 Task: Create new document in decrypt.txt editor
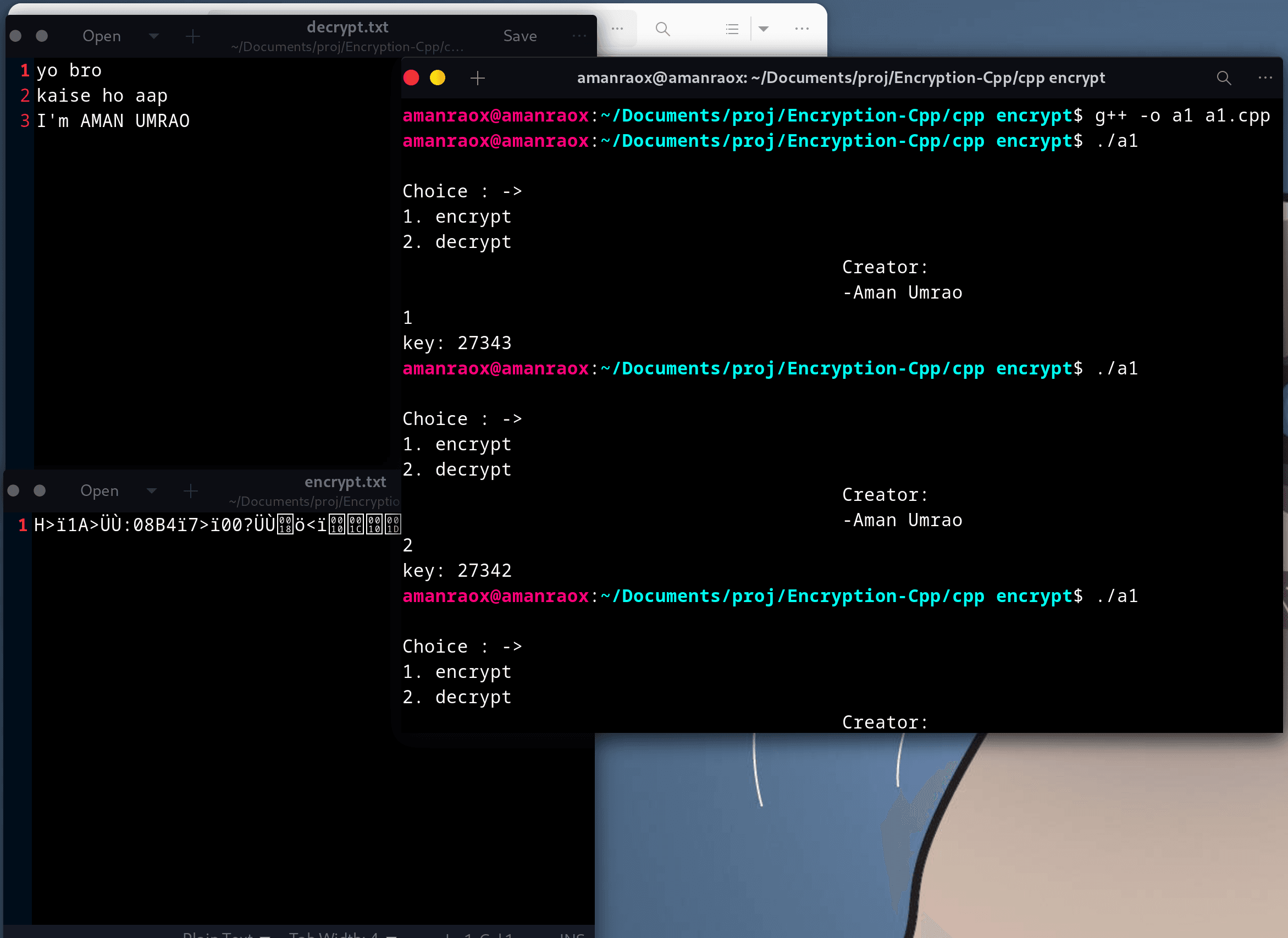point(193,36)
